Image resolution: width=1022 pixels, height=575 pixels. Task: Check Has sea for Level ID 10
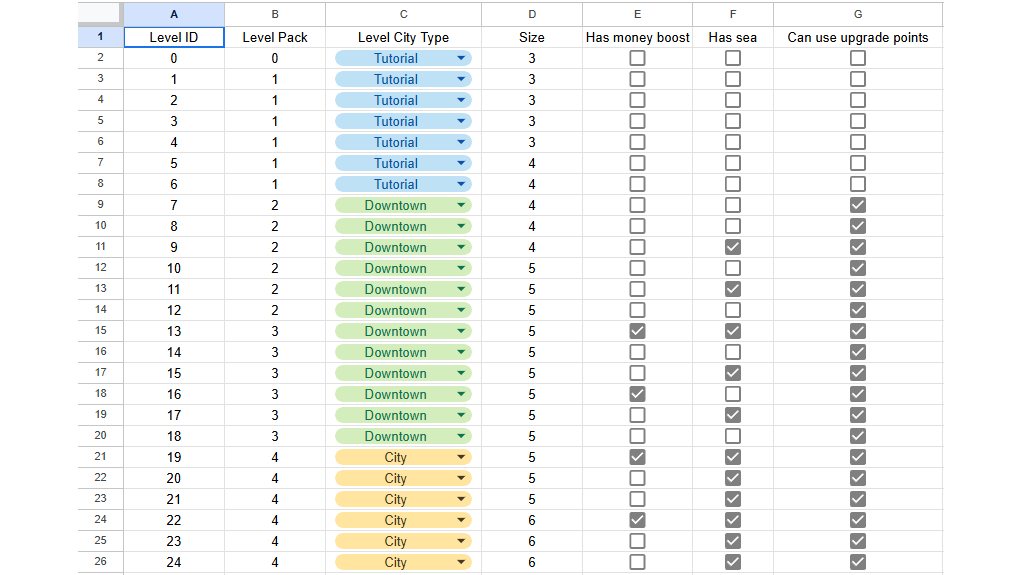tap(733, 268)
